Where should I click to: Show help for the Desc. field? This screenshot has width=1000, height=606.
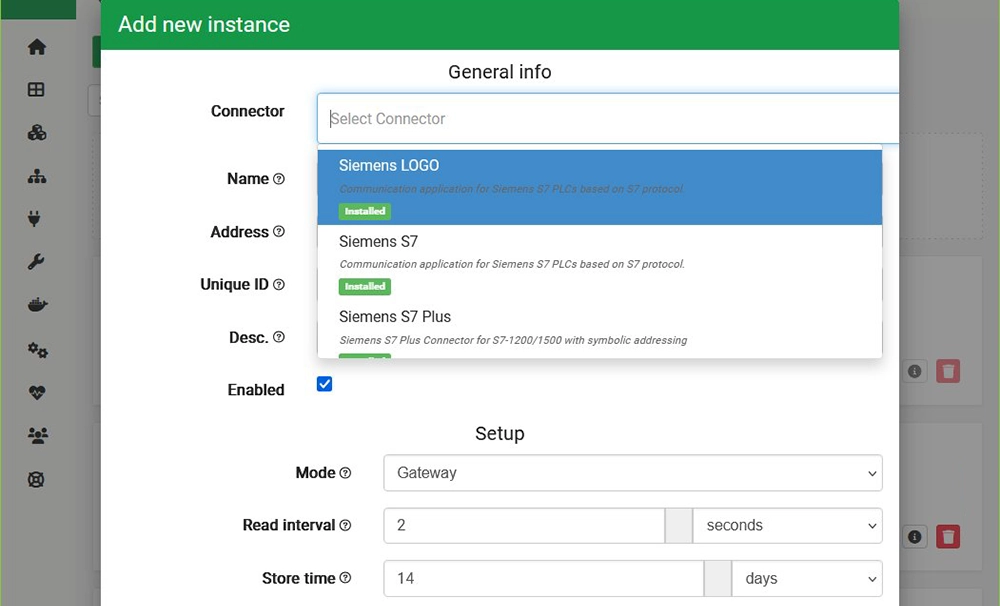point(279,337)
